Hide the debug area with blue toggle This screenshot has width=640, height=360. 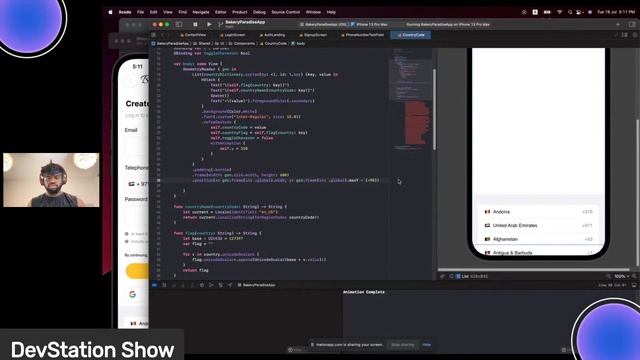[x=154, y=285]
